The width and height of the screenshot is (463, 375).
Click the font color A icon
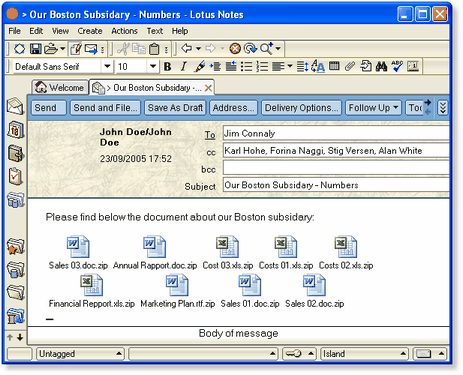(x=318, y=67)
